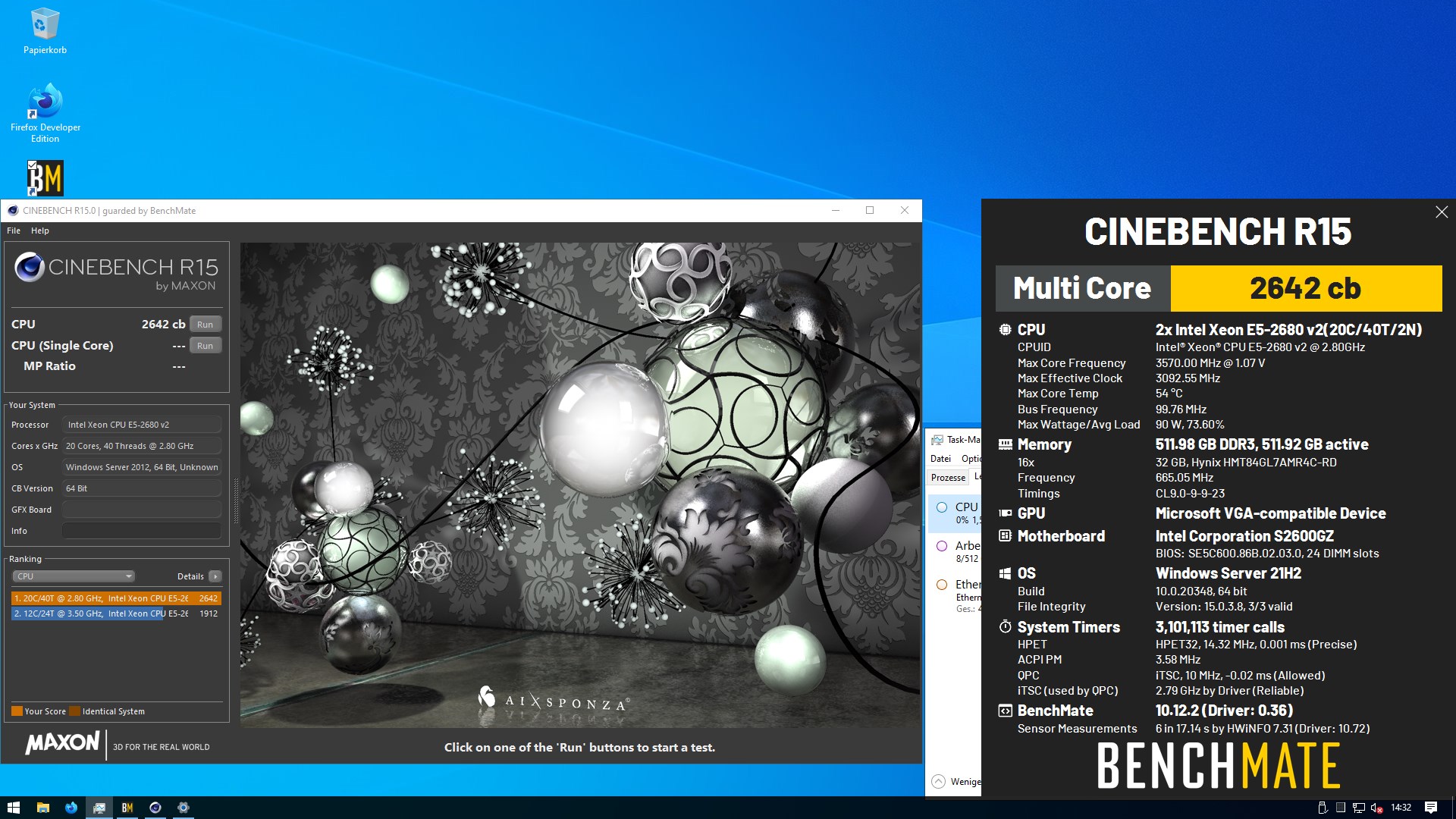Image resolution: width=1456 pixels, height=819 pixels.
Task: Run the CPU multi-core benchmark
Action: [x=205, y=325]
